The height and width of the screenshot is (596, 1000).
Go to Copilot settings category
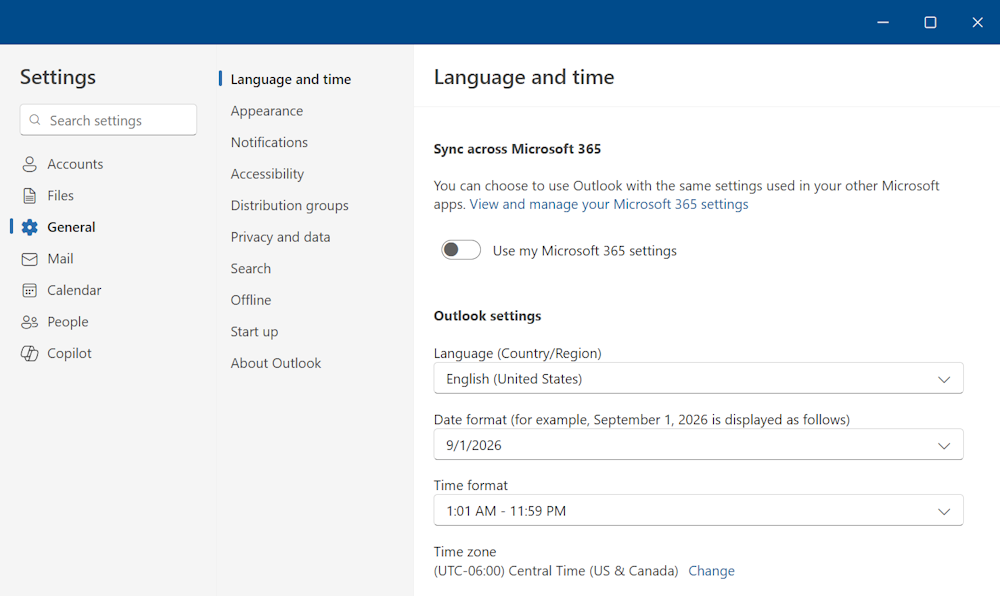click(x=70, y=353)
